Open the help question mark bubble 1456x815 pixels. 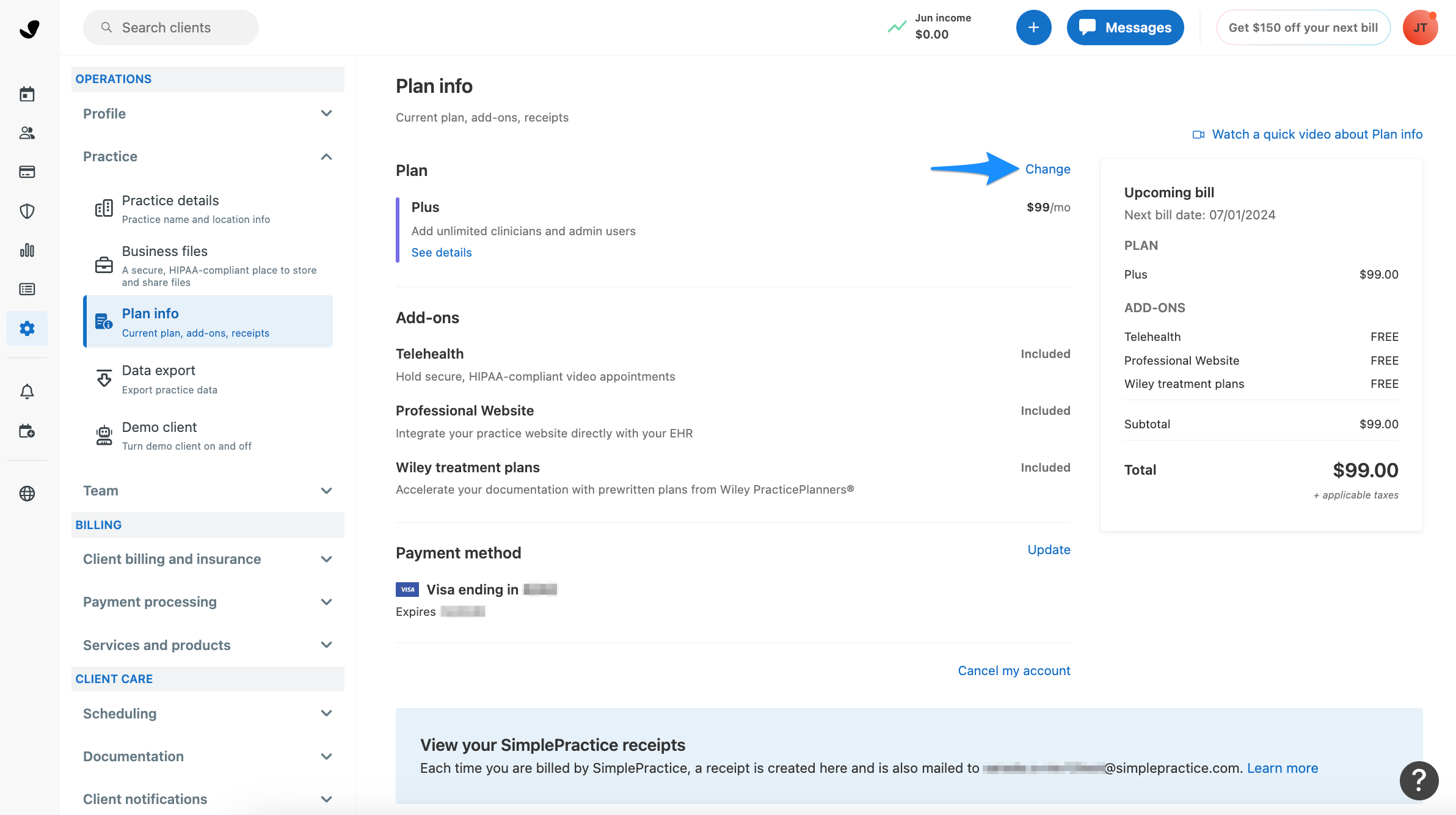click(1419, 780)
